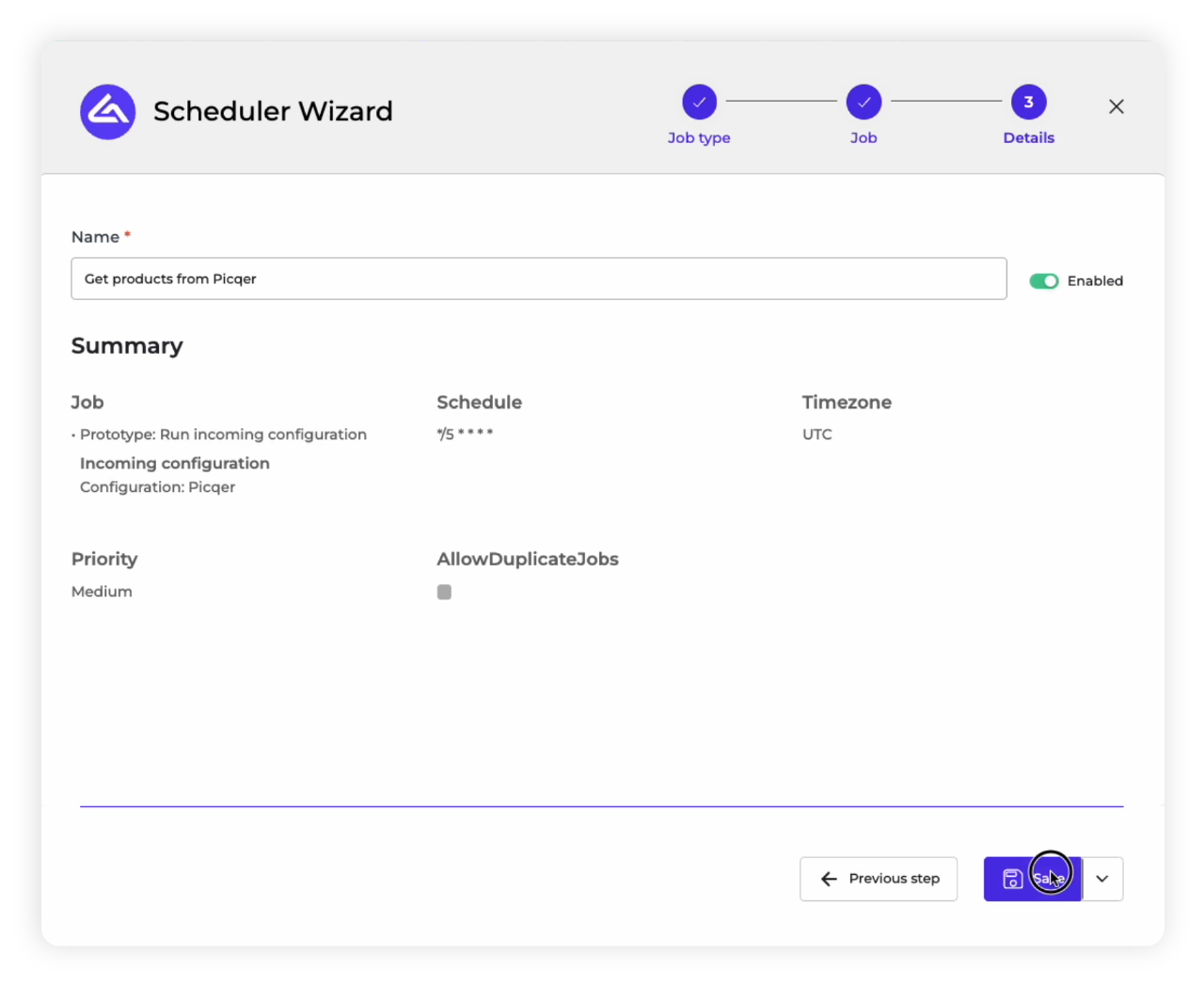
Task: Click the Summary heading
Action: coord(127,346)
